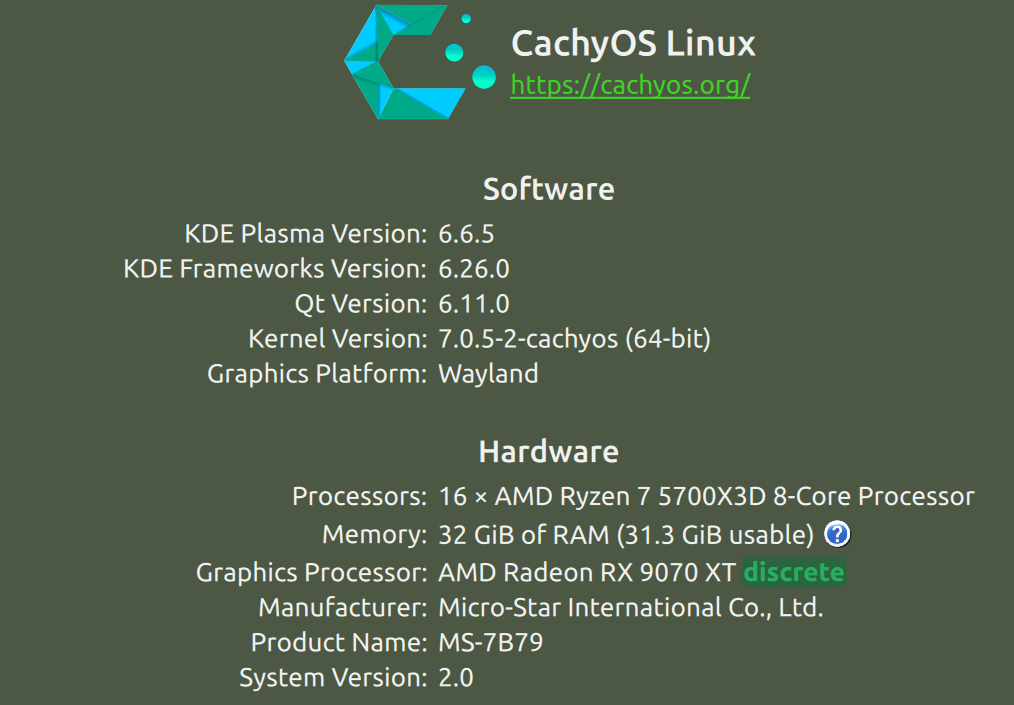Viewport: 1014px width, 705px height.
Task: Click the 32 GiB of RAM text
Action: pos(524,535)
